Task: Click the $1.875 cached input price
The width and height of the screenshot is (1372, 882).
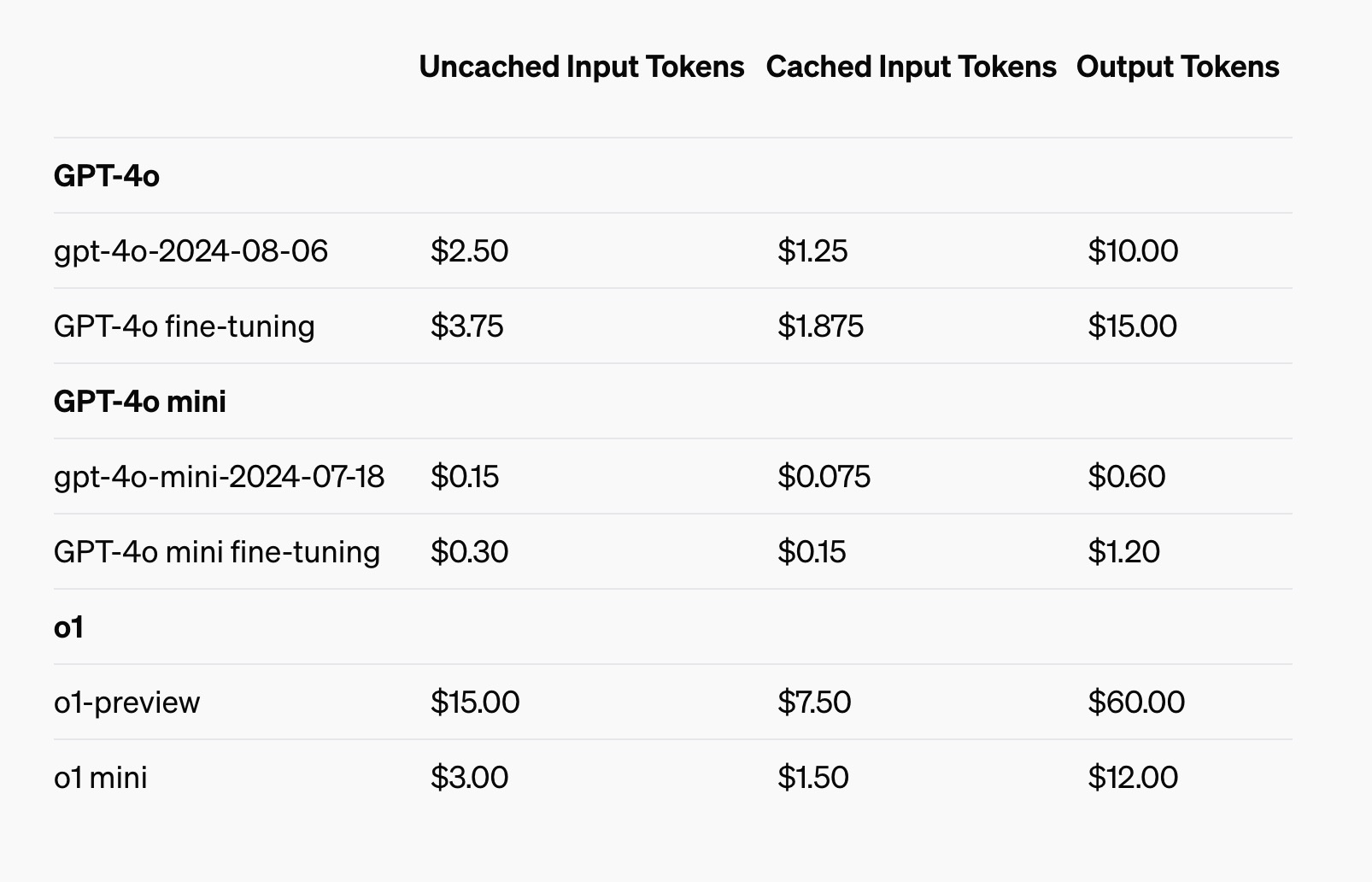Action: pos(821,326)
